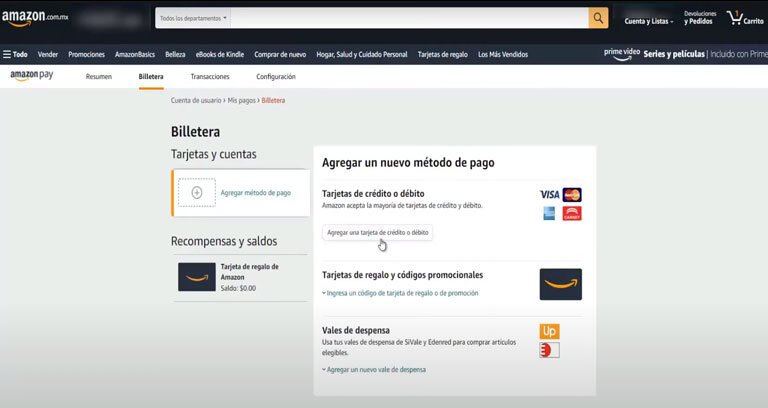Open Vender in the navigation bar
Image resolution: width=768 pixels, height=408 pixels.
[x=48, y=54]
